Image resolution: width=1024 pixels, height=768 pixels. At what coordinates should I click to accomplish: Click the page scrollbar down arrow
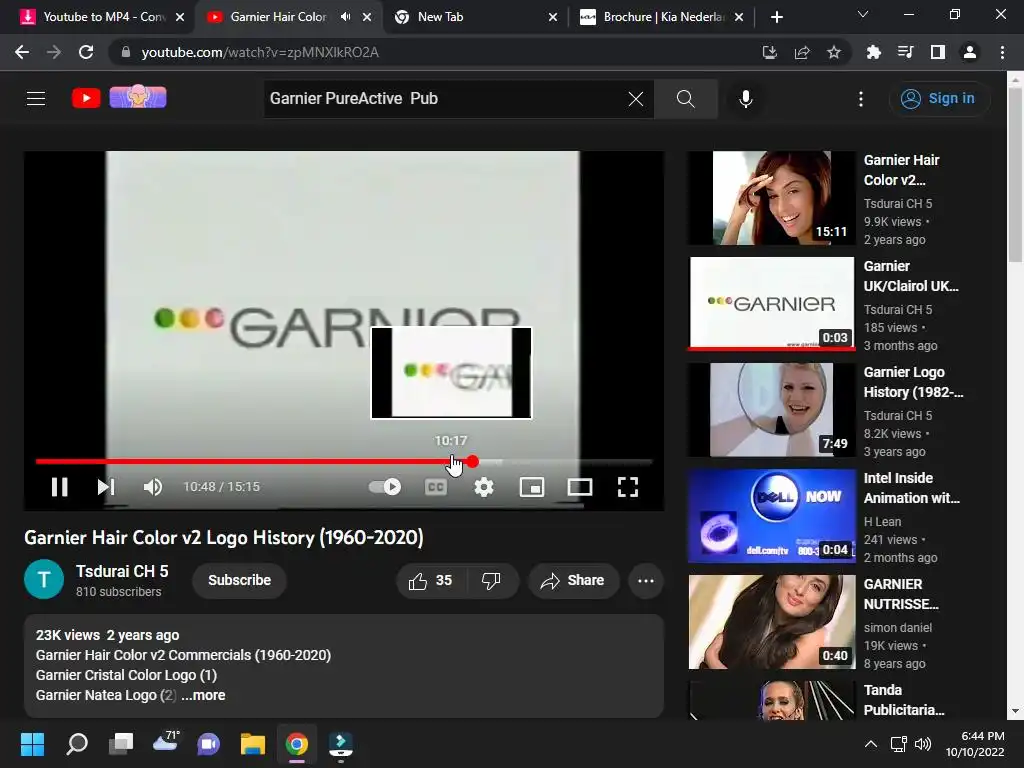coord(1016,711)
